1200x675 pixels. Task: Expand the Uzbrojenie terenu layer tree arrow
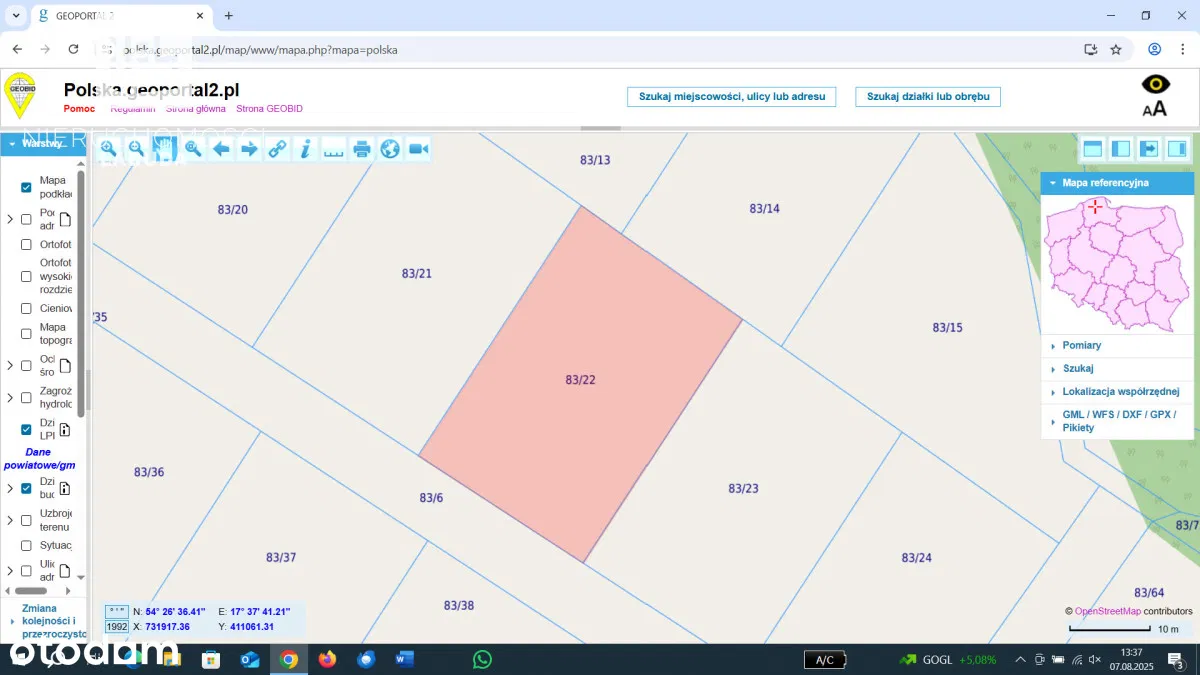10,520
